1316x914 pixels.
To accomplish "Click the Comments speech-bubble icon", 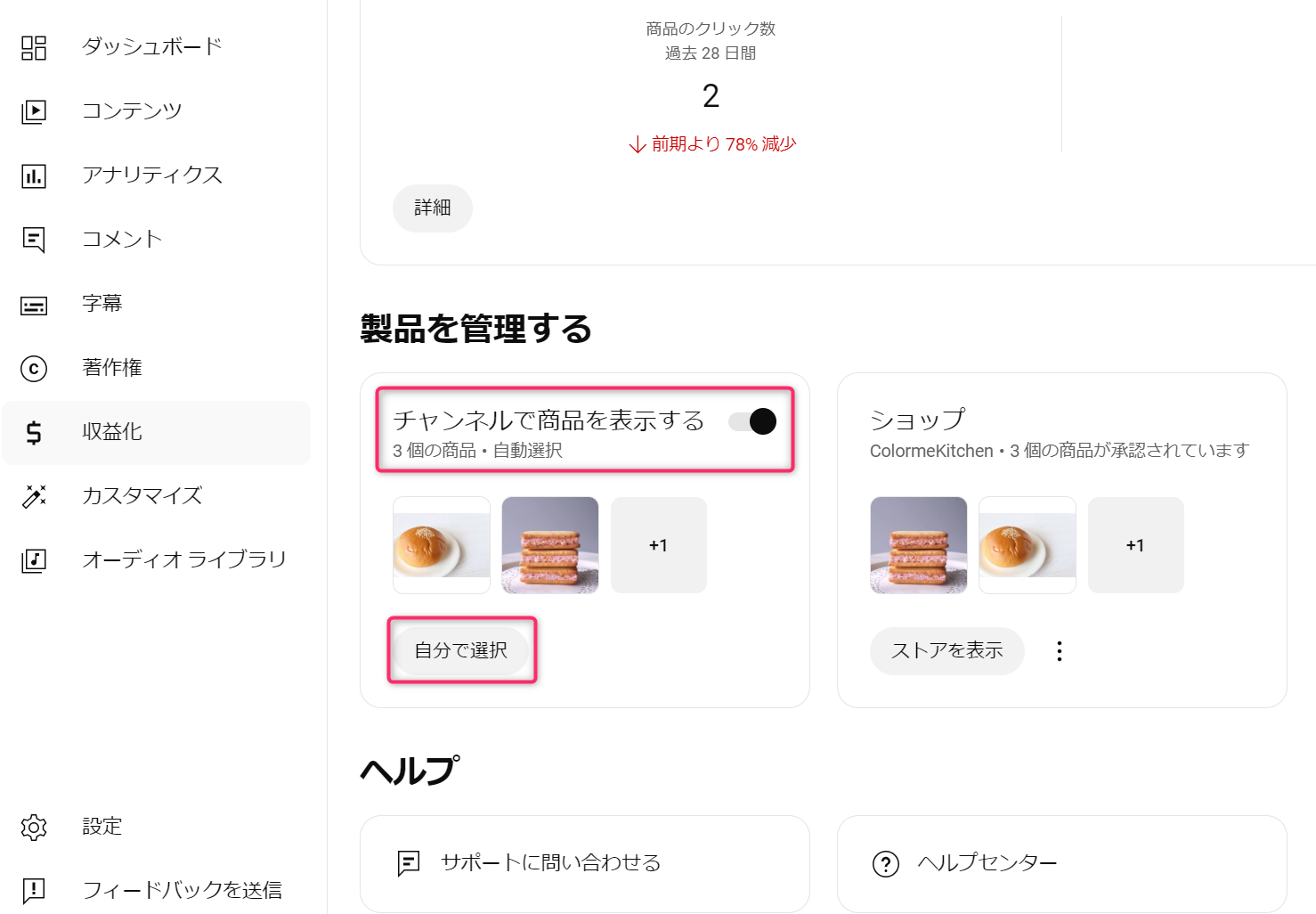I will (34, 240).
